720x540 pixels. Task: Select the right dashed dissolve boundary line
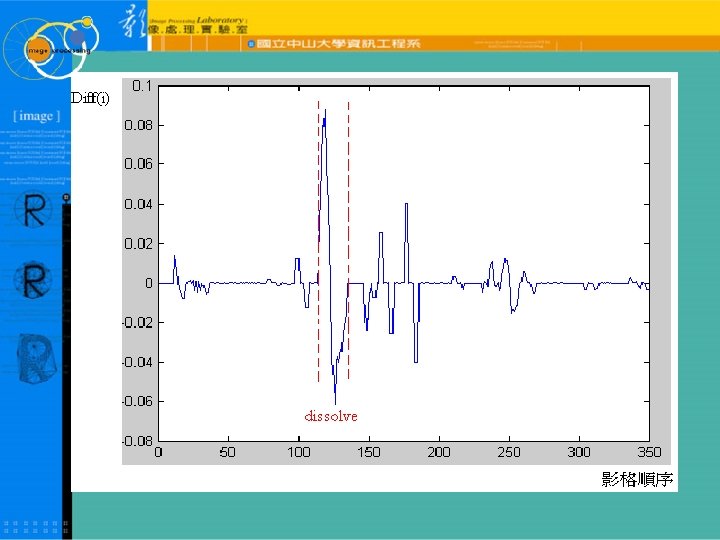click(x=349, y=241)
